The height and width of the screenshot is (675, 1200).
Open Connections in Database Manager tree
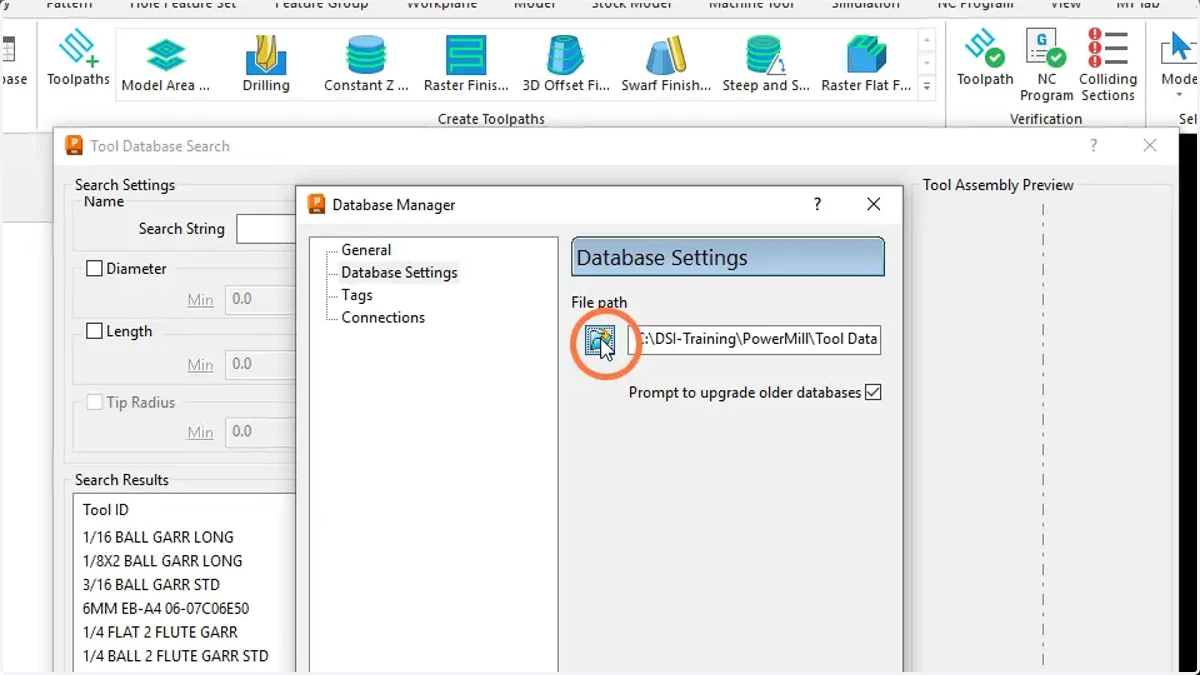pyautogui.click(x=383, y=317)
